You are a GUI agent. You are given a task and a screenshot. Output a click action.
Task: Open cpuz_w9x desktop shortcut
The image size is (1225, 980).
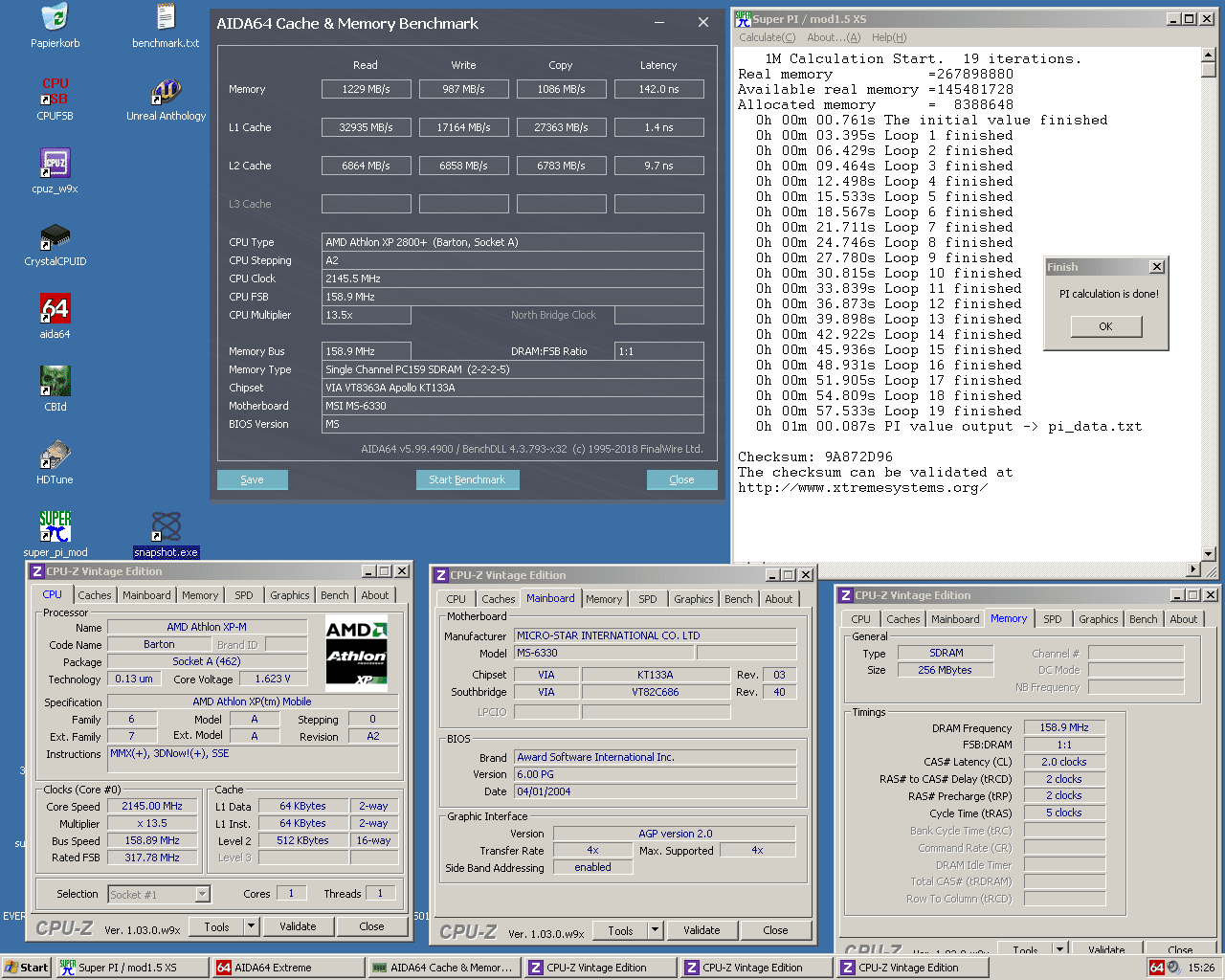(x=56, y=171)
